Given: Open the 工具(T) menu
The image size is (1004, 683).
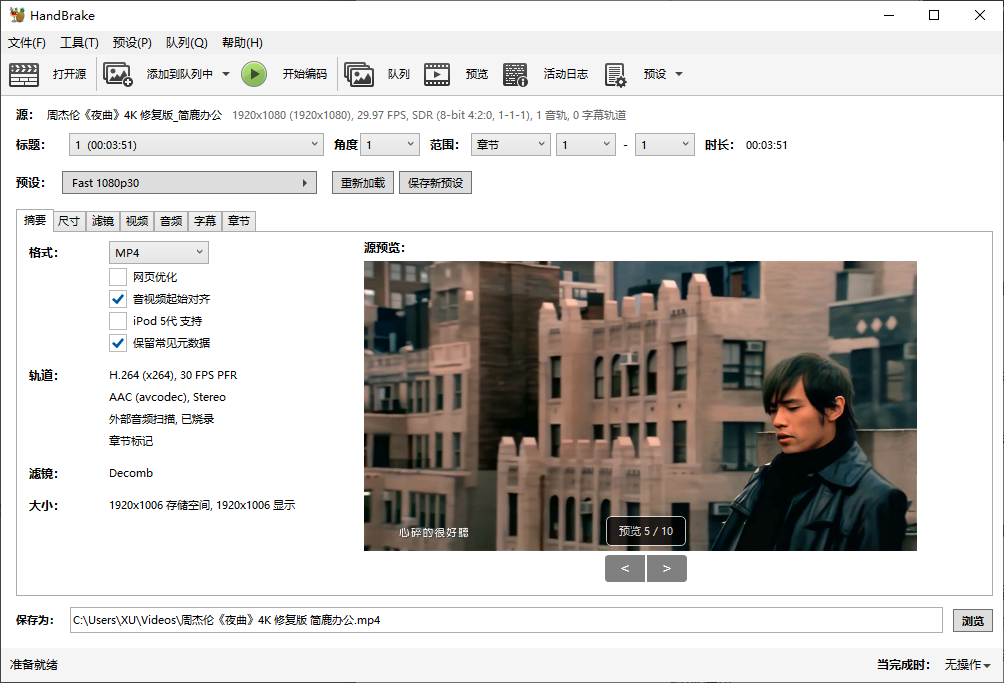Looking at the screenshot, I should [x=79, y=43].
